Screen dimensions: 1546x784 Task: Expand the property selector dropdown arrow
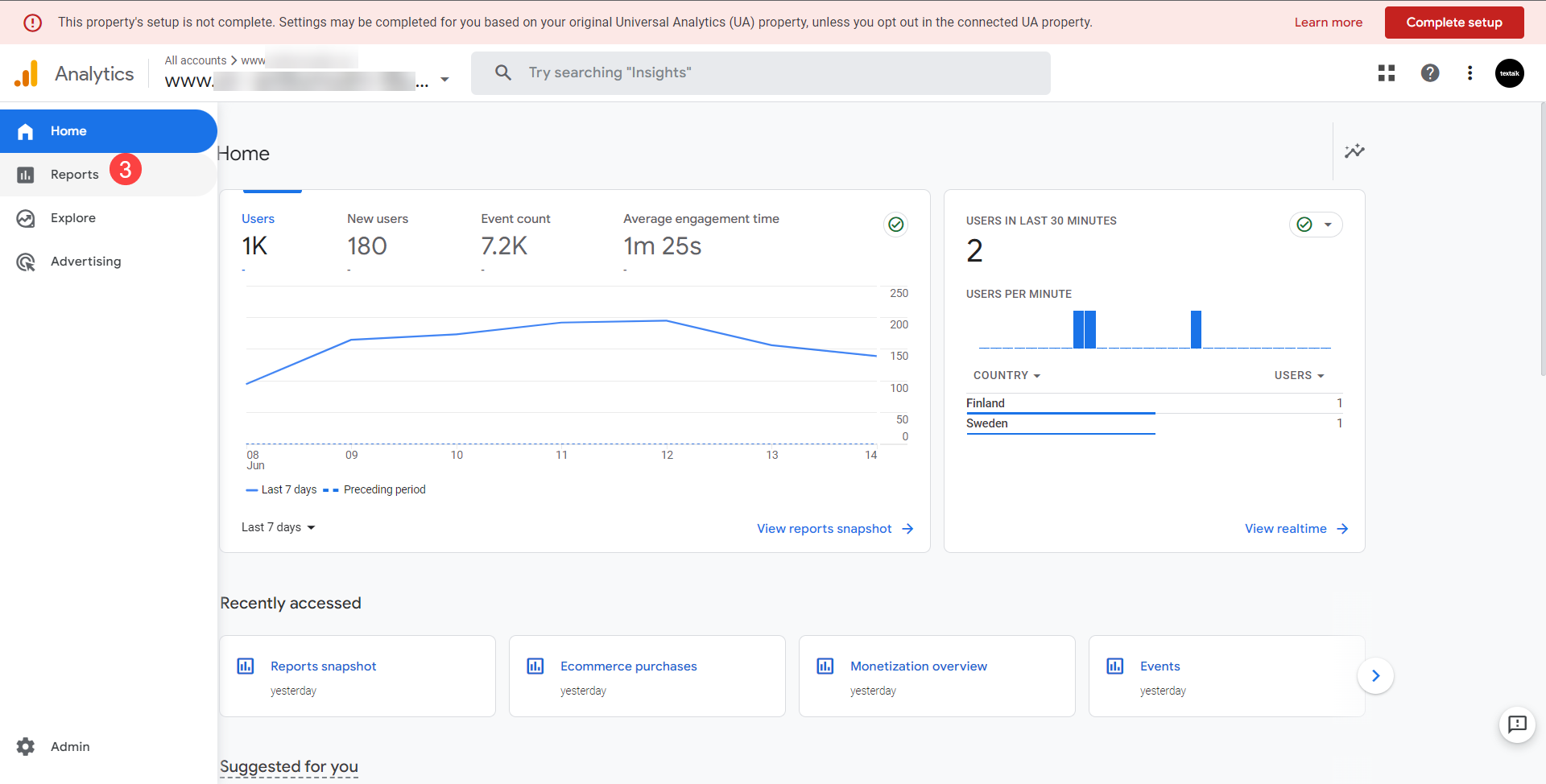pos(444,80)
